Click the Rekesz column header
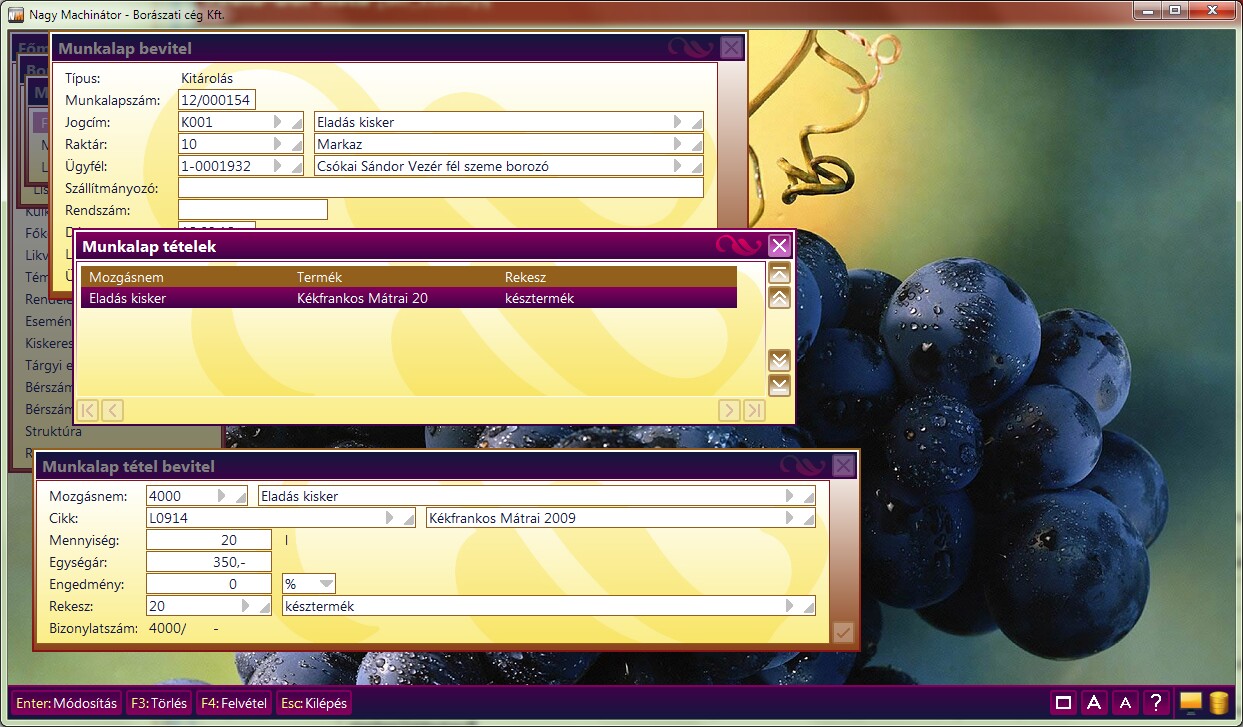This screenshot has width=1243, height=727. point(526,277)
